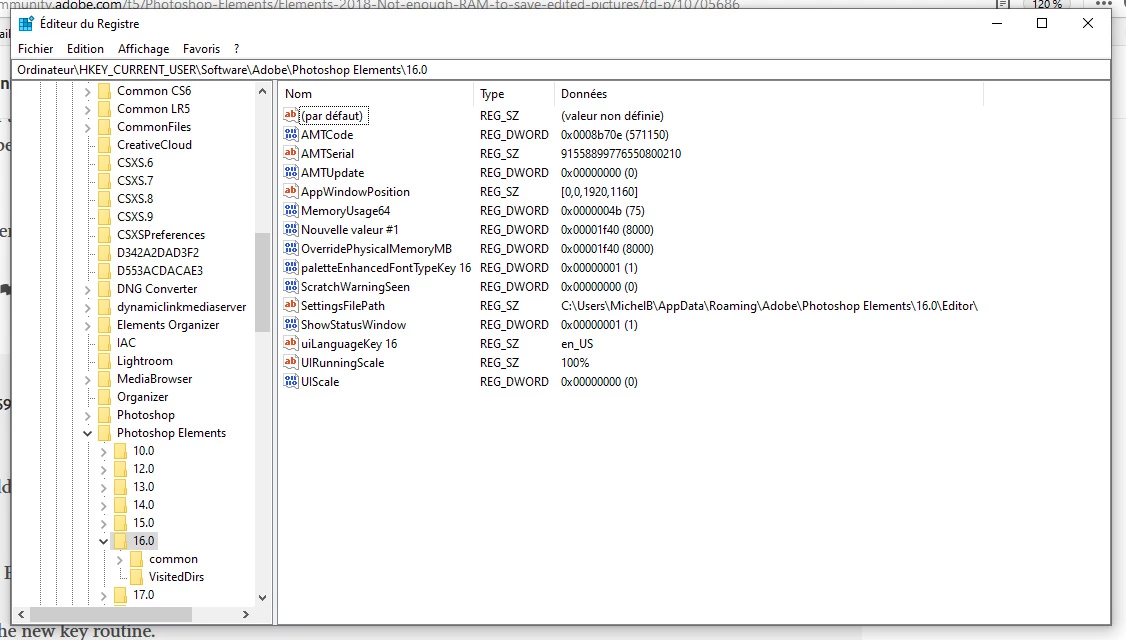The image size is (1126, 640).
Task: Click the AMTCode DWORD value icon
Action: (x=291, y=134)
